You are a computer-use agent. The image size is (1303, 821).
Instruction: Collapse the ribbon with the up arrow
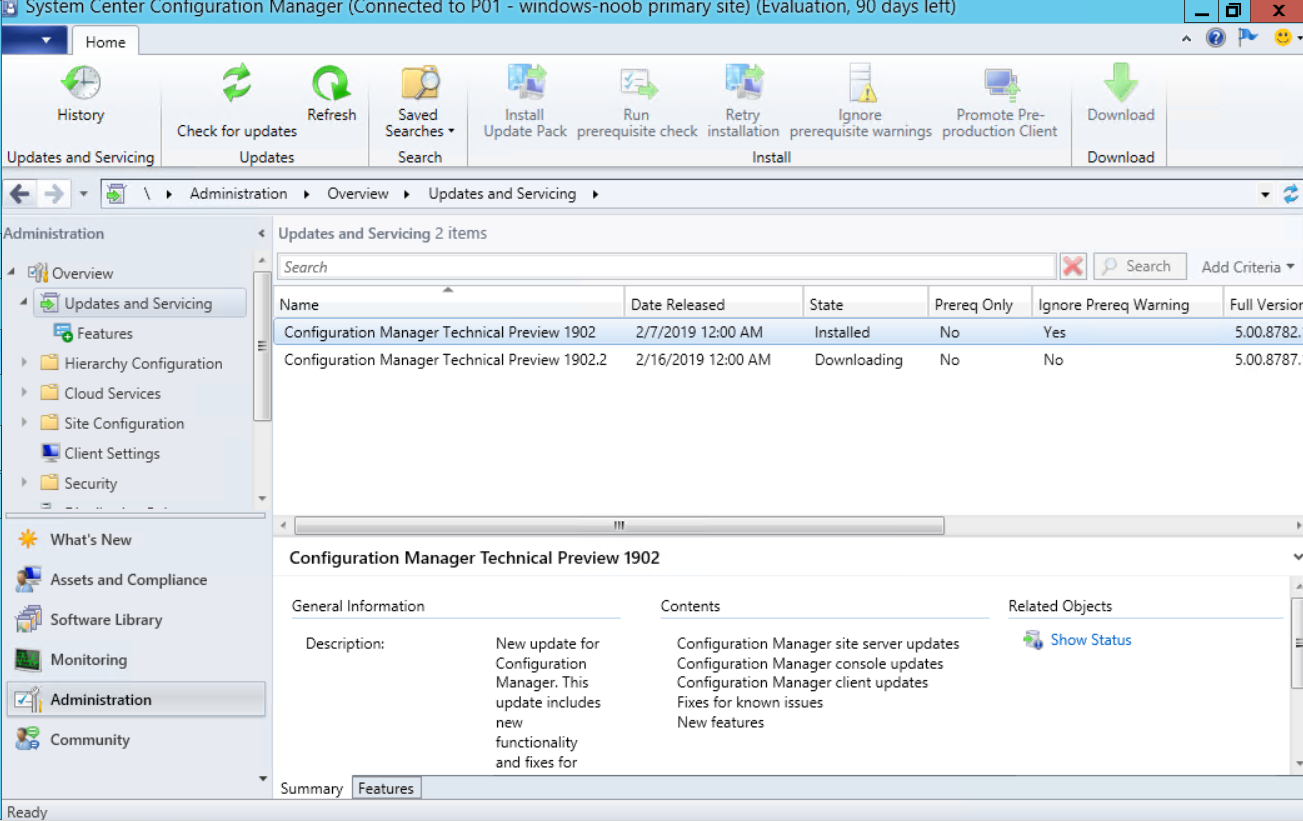pos(1186,39)
